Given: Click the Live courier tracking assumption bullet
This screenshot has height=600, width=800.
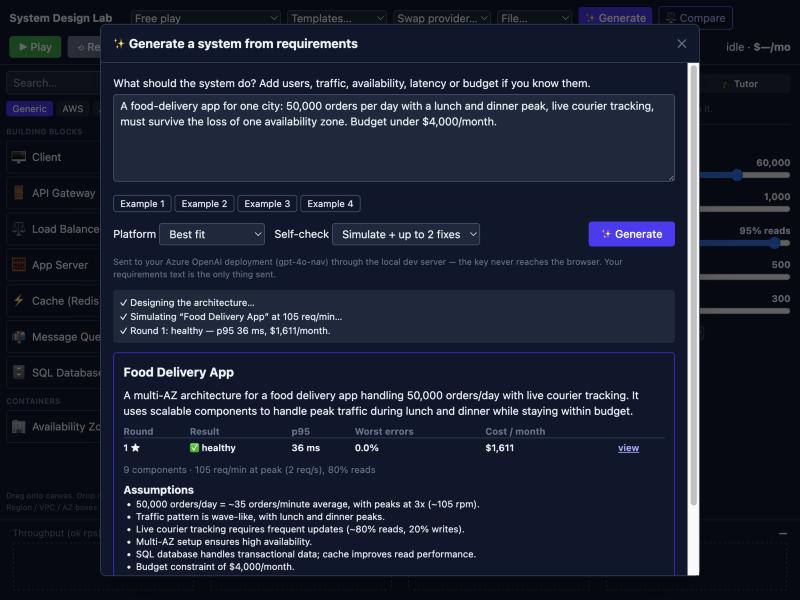Looking at the screenshot, I should click(300, 529).
